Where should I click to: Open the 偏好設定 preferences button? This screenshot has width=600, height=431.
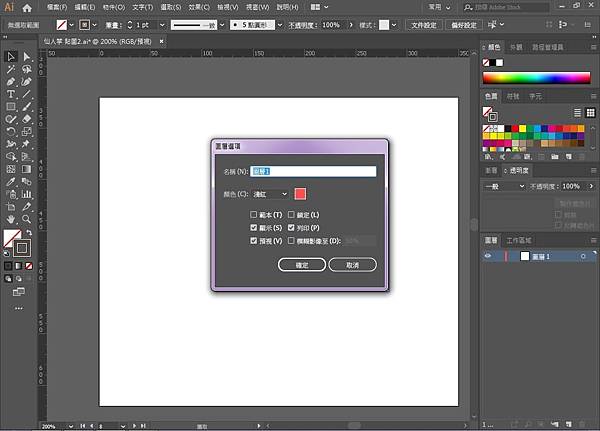point(464,25)
